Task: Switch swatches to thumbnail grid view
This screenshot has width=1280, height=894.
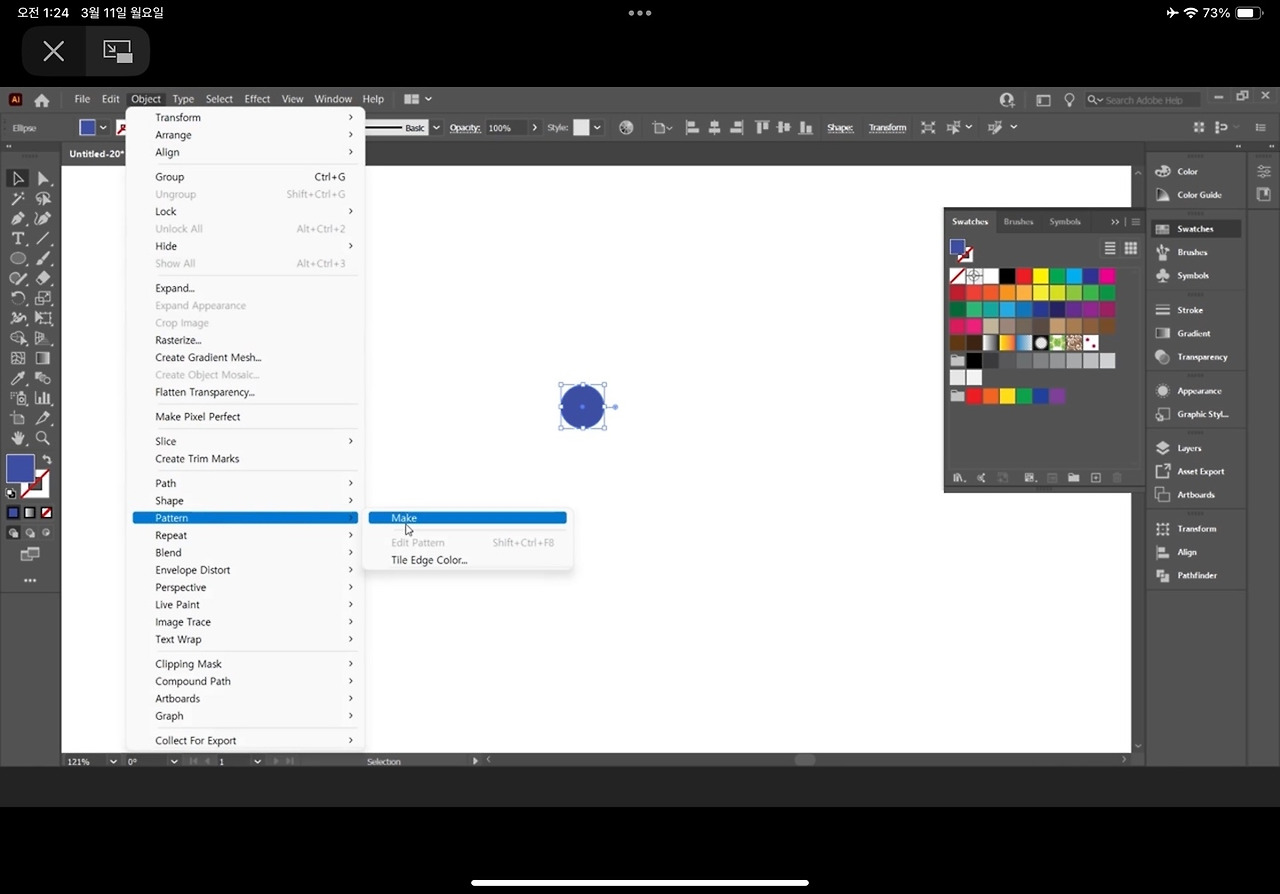Action: pyautogui.click(x=1131, y=248)
